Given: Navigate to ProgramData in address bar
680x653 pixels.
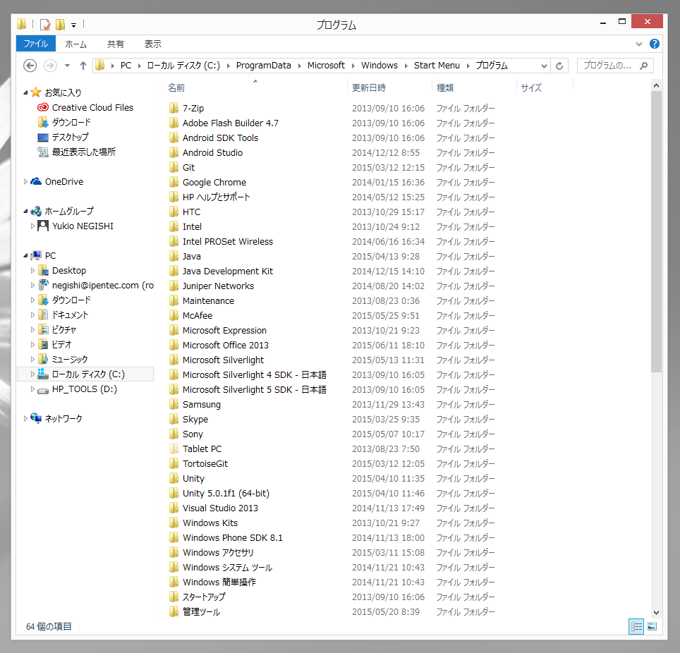Looking at the screenshot, I should [x=263, y=65].
